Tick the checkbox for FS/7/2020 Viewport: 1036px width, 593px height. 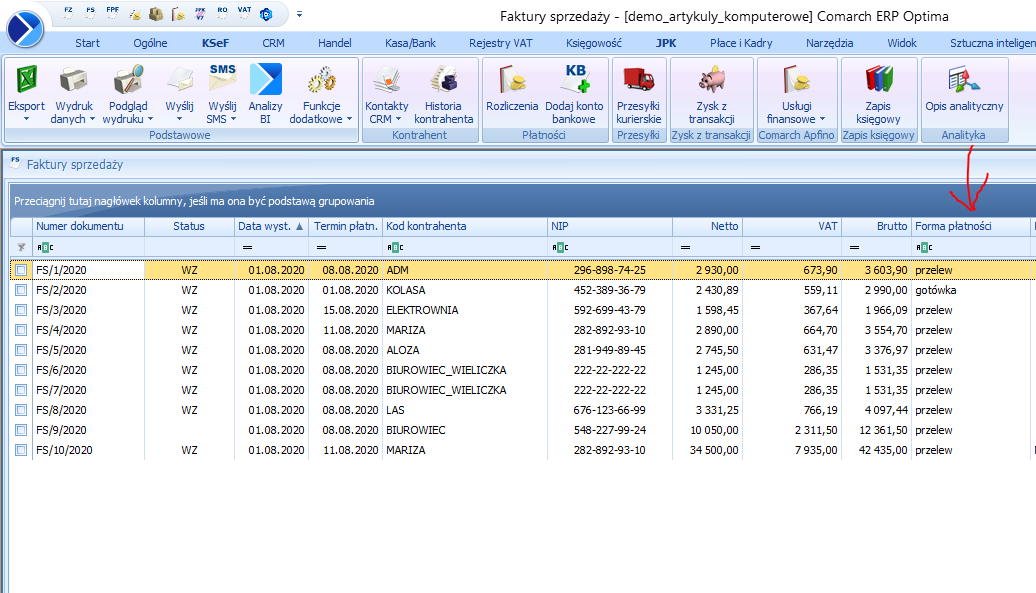click(21, 390)
